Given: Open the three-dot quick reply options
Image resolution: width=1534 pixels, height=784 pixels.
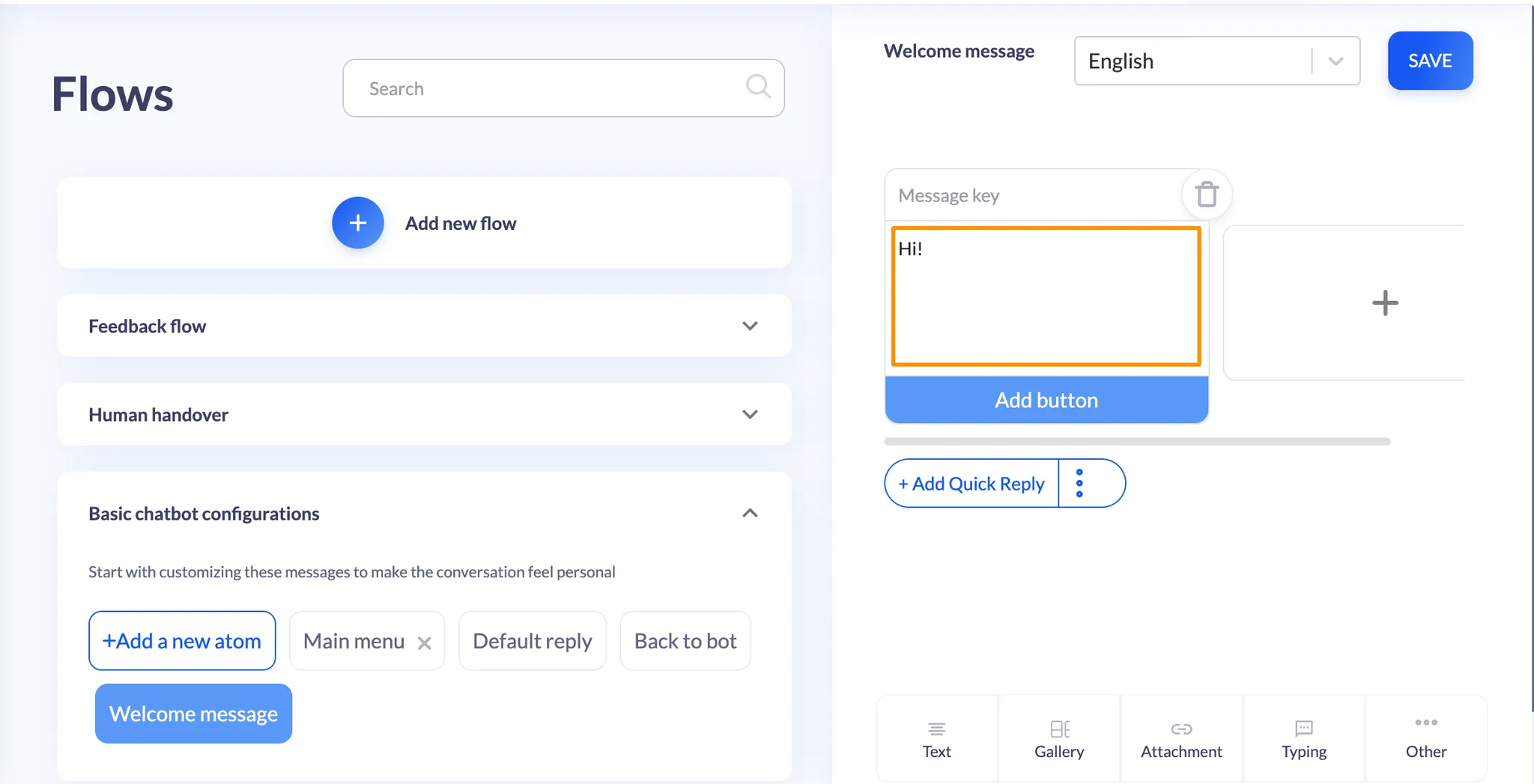Looking at the screenshot, I should (x=1079, y=483).
